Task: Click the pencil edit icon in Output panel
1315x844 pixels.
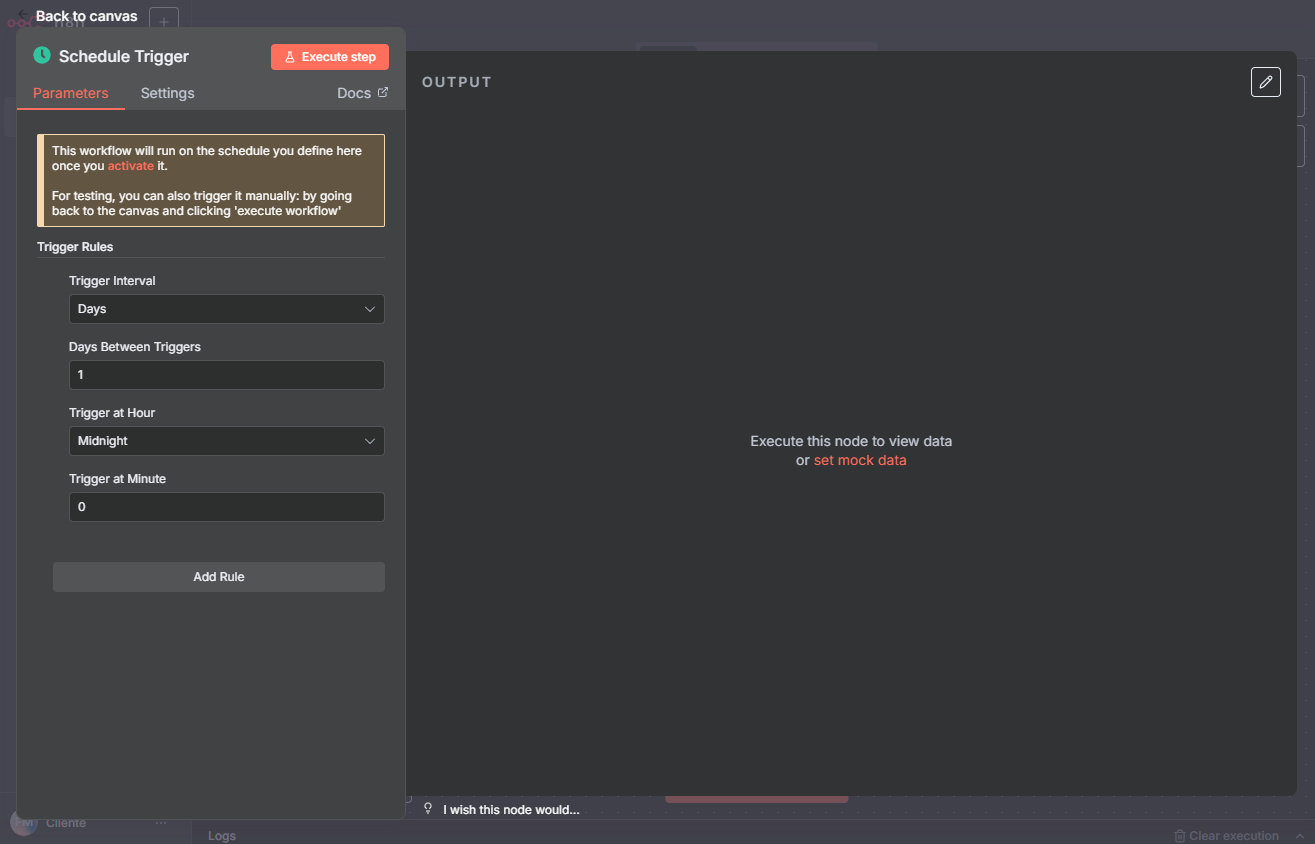Action: (x=1265, y=82)
